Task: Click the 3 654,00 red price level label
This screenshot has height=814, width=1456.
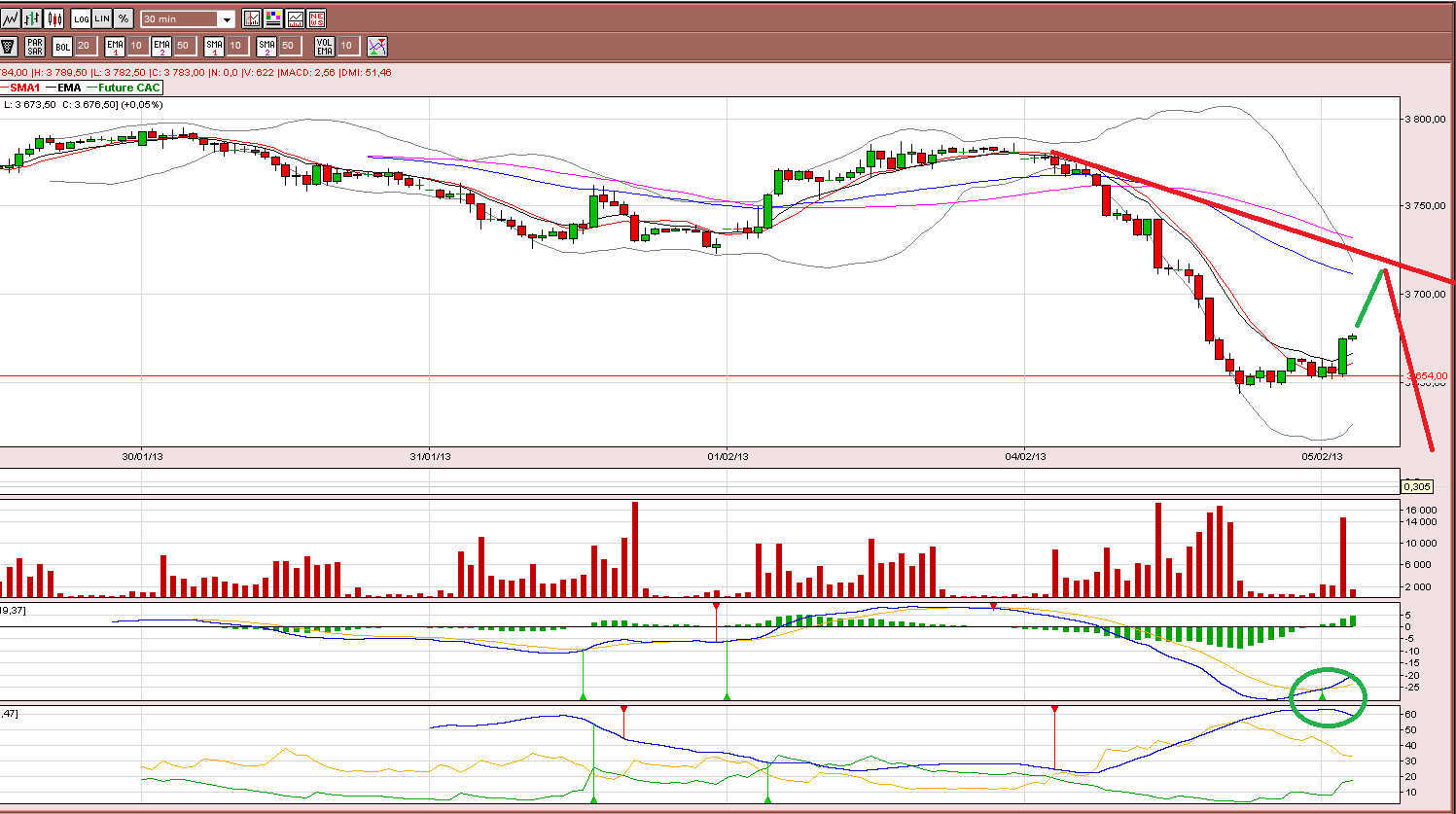Action: coord(1427,375)
